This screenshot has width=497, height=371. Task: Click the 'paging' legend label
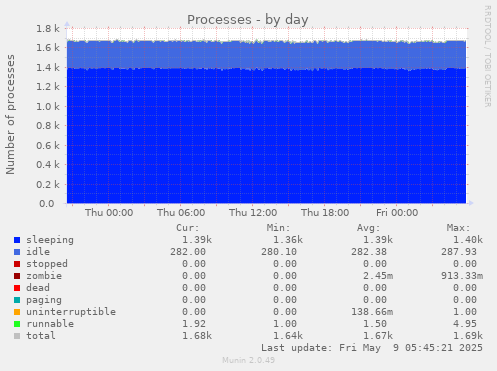[x=44, y=300]
